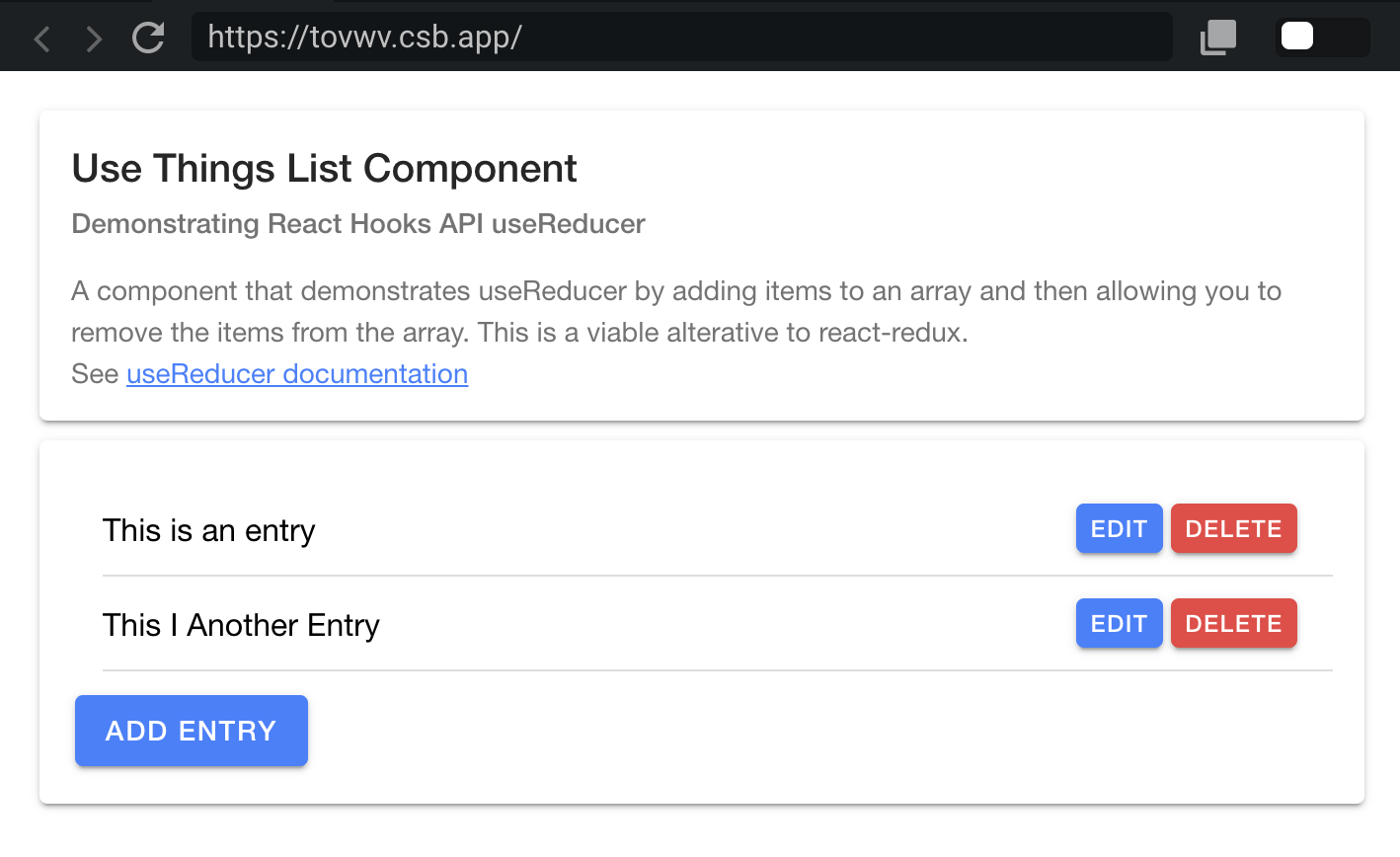
Task: Click the divider under the first entry
Action: [x=717, y=576]
